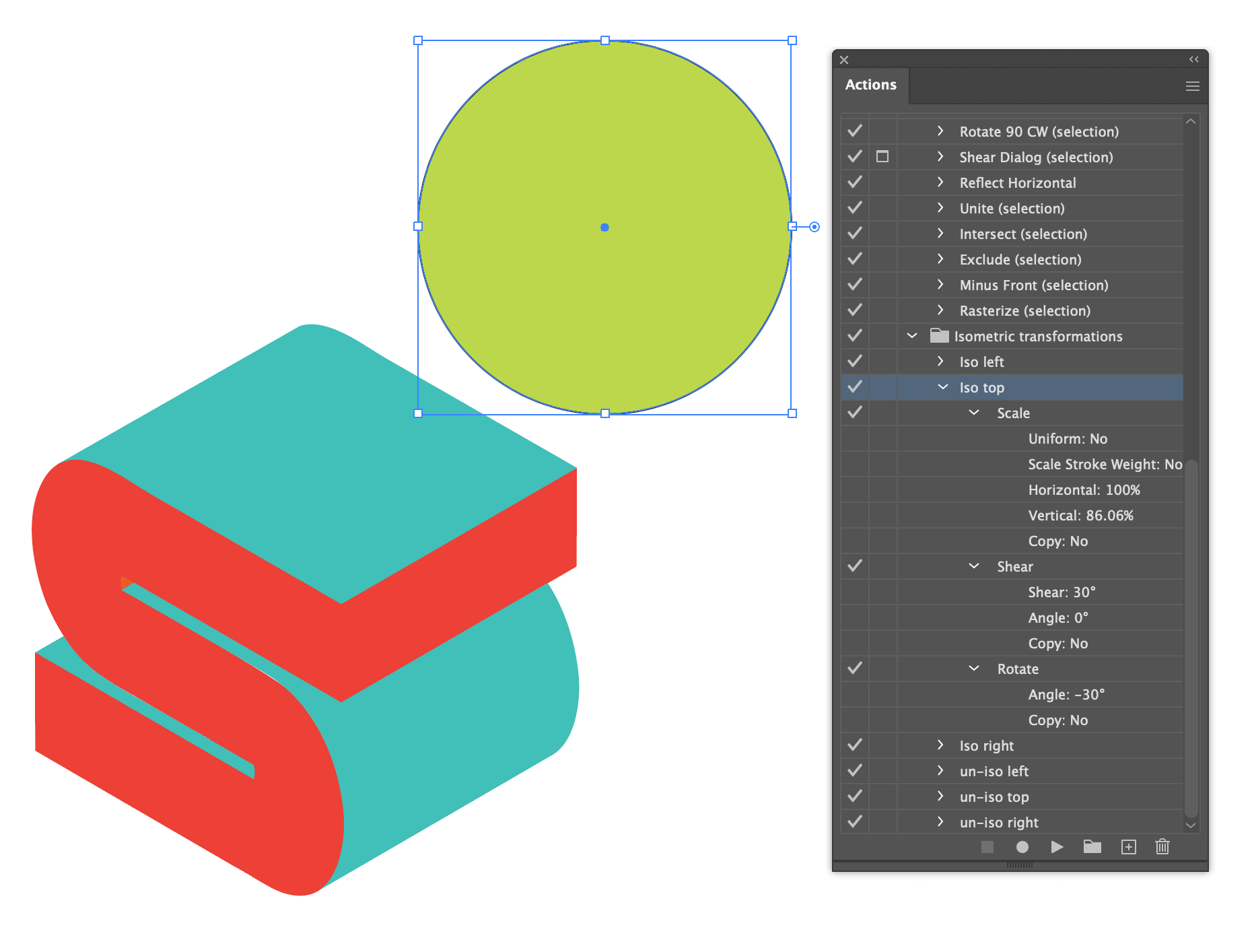Click the Stop playing icon in Actions panel
The width and height of the screenshot is (1252, 952).
pos(987,847)
